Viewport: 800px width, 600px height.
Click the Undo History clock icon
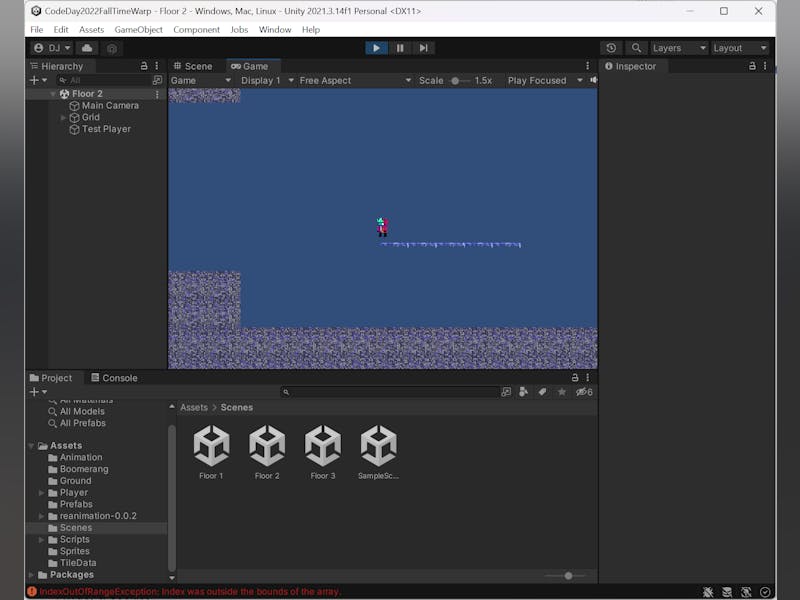coord(611,48)
